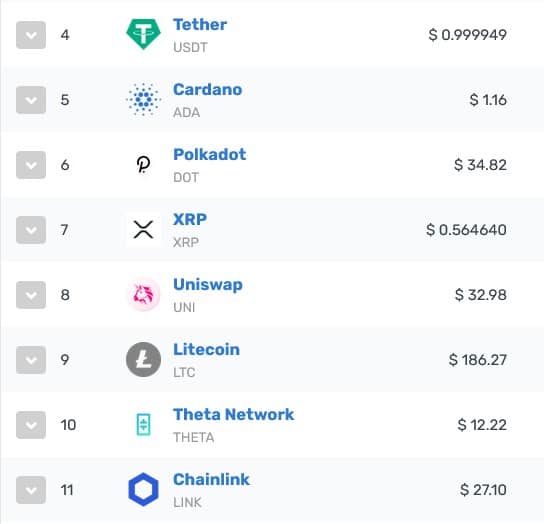Click the Cardano dotted logo
Viewport: 544px width, 524px height.
(x=143, y=100)
